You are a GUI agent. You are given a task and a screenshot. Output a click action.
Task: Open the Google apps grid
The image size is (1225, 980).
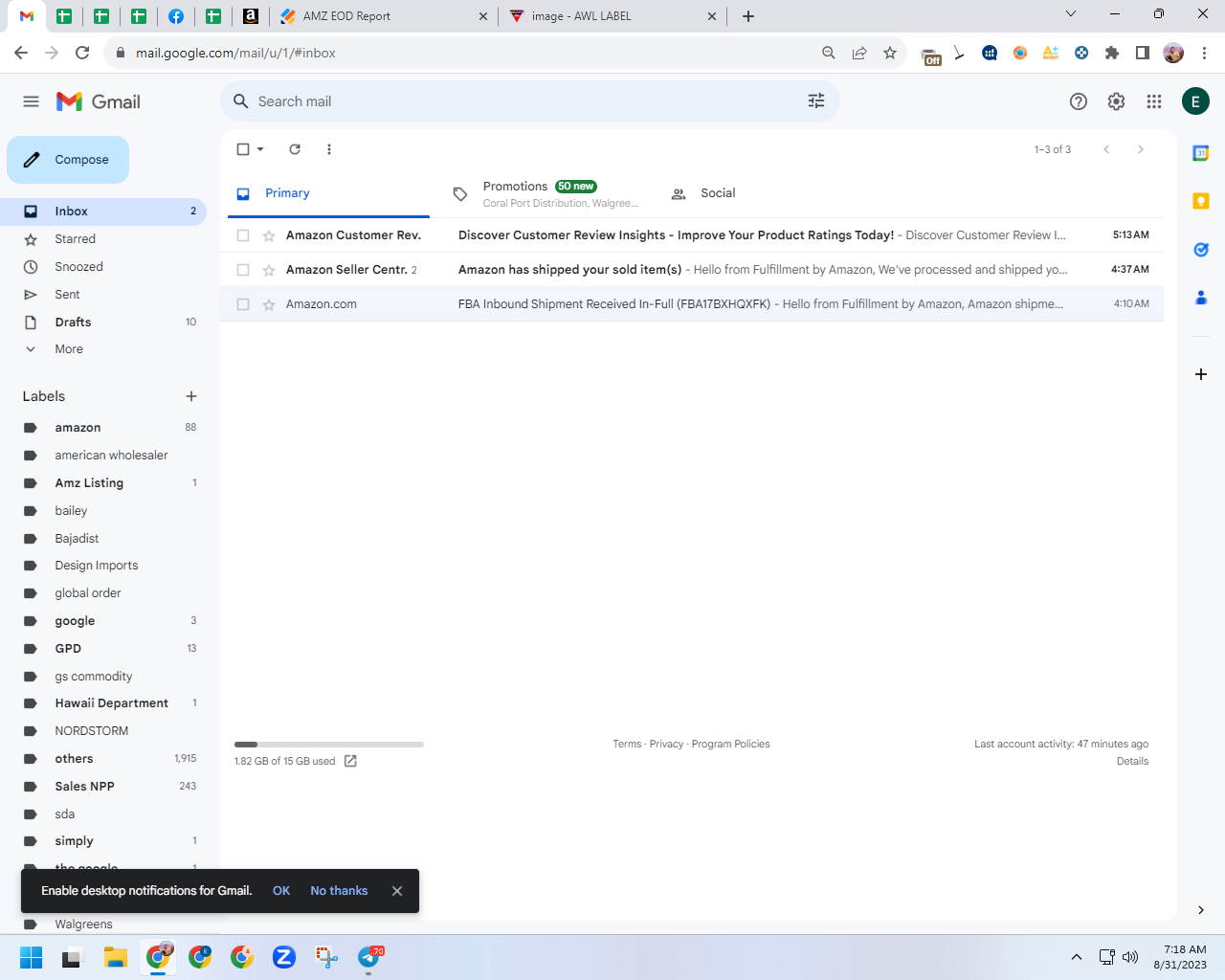click(x=1154, y=101)
